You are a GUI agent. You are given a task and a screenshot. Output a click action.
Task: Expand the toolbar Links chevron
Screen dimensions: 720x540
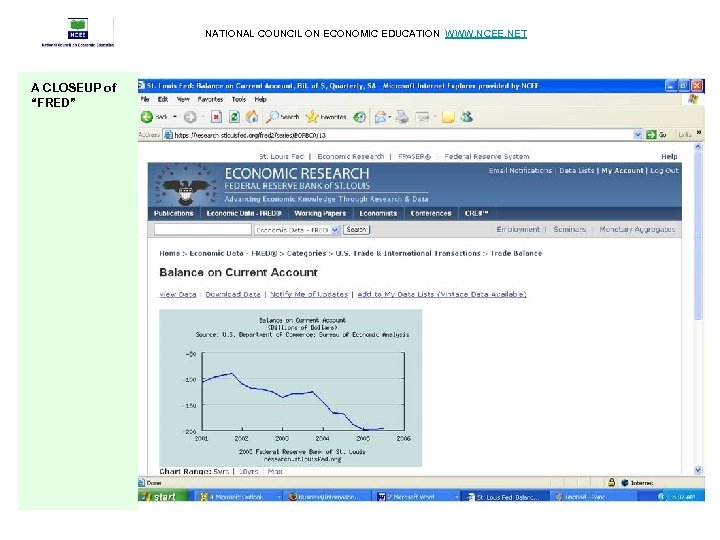(x=698, y=133)
